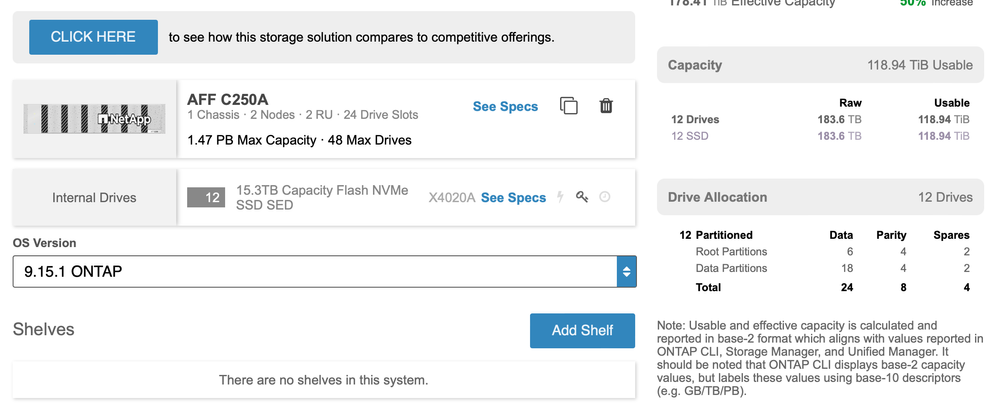Viewport: 999px width, 420px height.
Task: Click the lightning bolt icon beside X4020A
Action: [560, 197]
